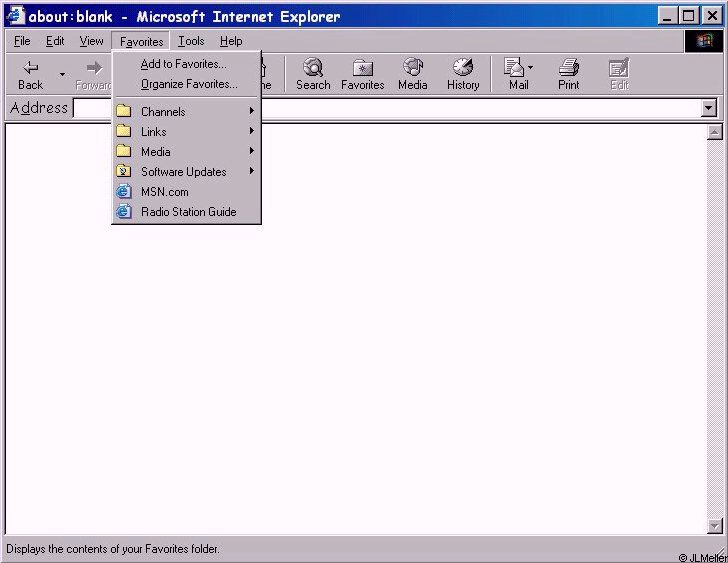
Task: Close the open Favorites menu
Action: (141, 41)
